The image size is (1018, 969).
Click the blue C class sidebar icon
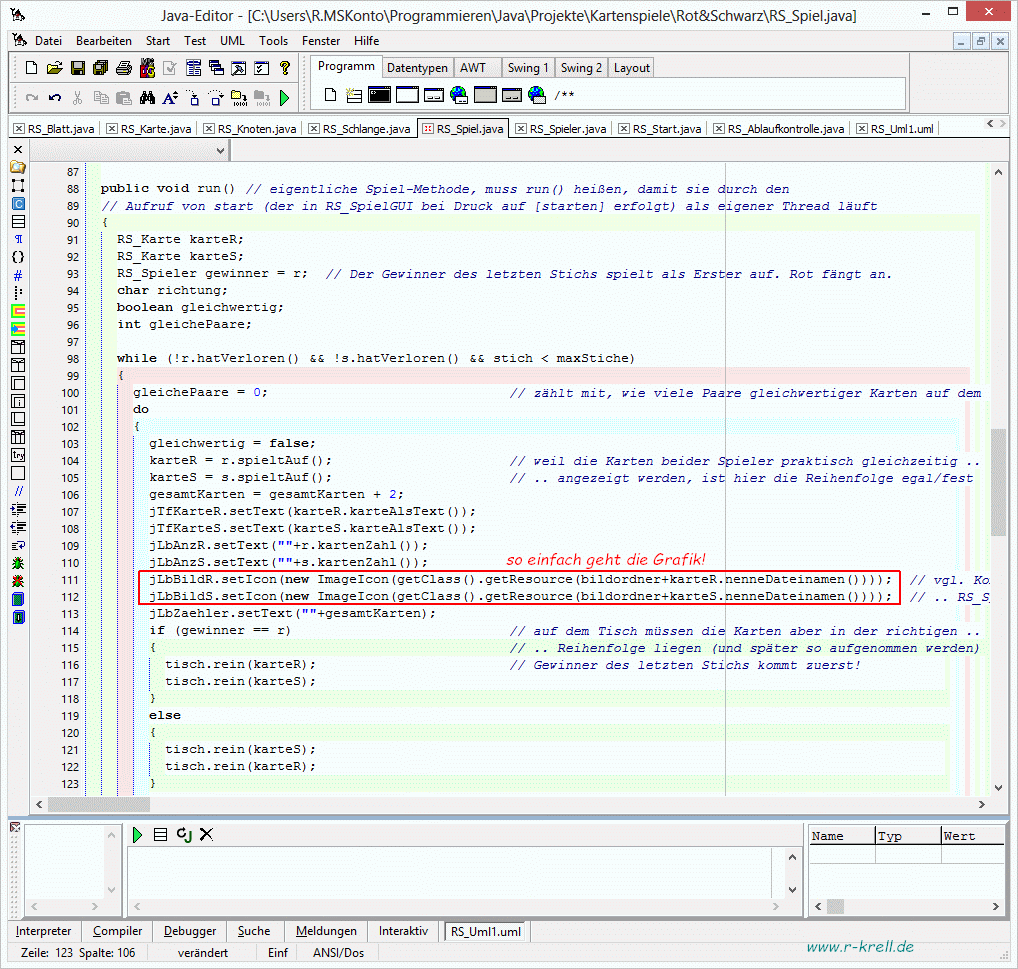click(x=18, y=203)
